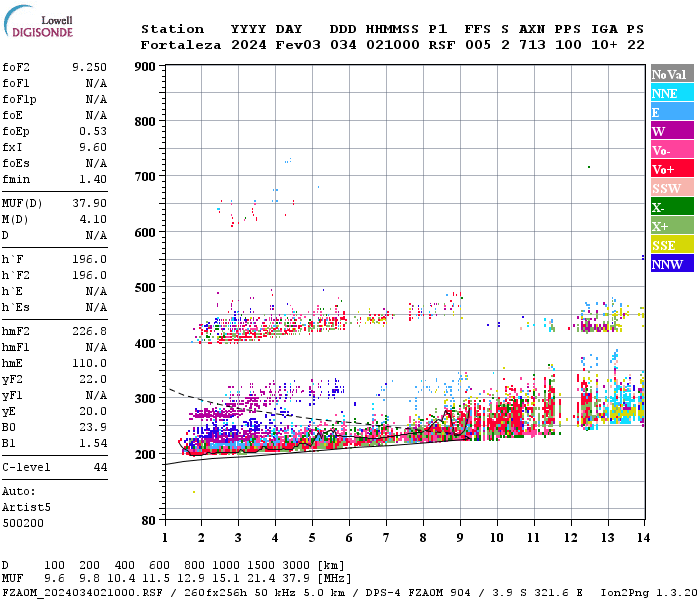Click the Lowell Digisonde logo

[38, 21]
